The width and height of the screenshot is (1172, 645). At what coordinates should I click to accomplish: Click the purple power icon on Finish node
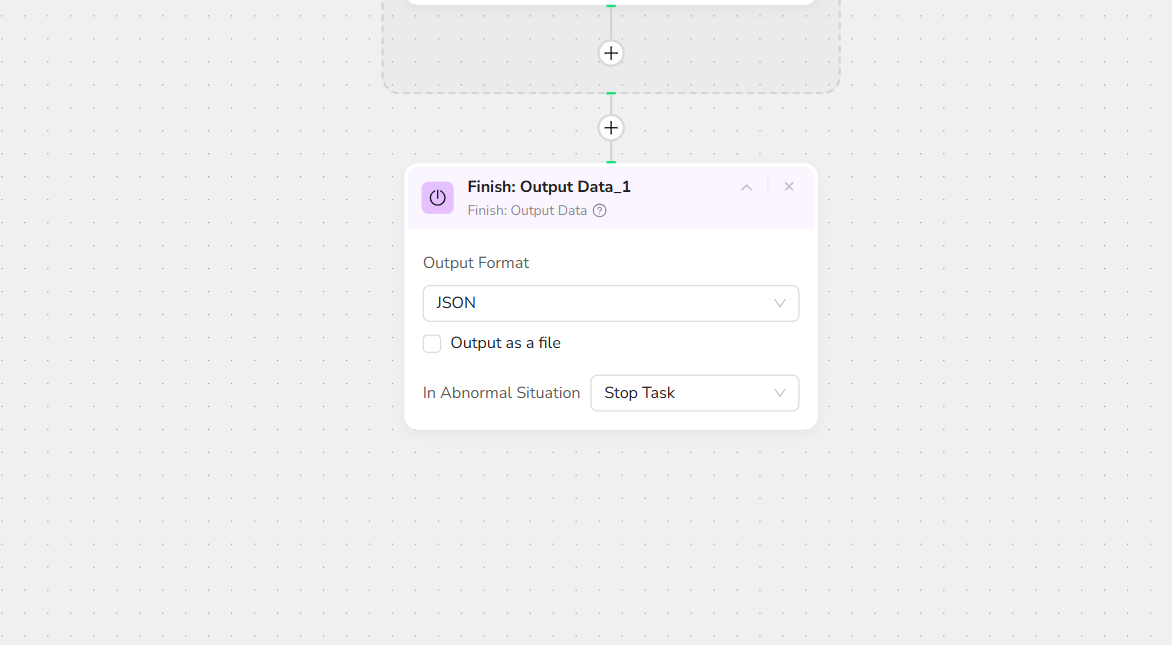tap(437, 198)
